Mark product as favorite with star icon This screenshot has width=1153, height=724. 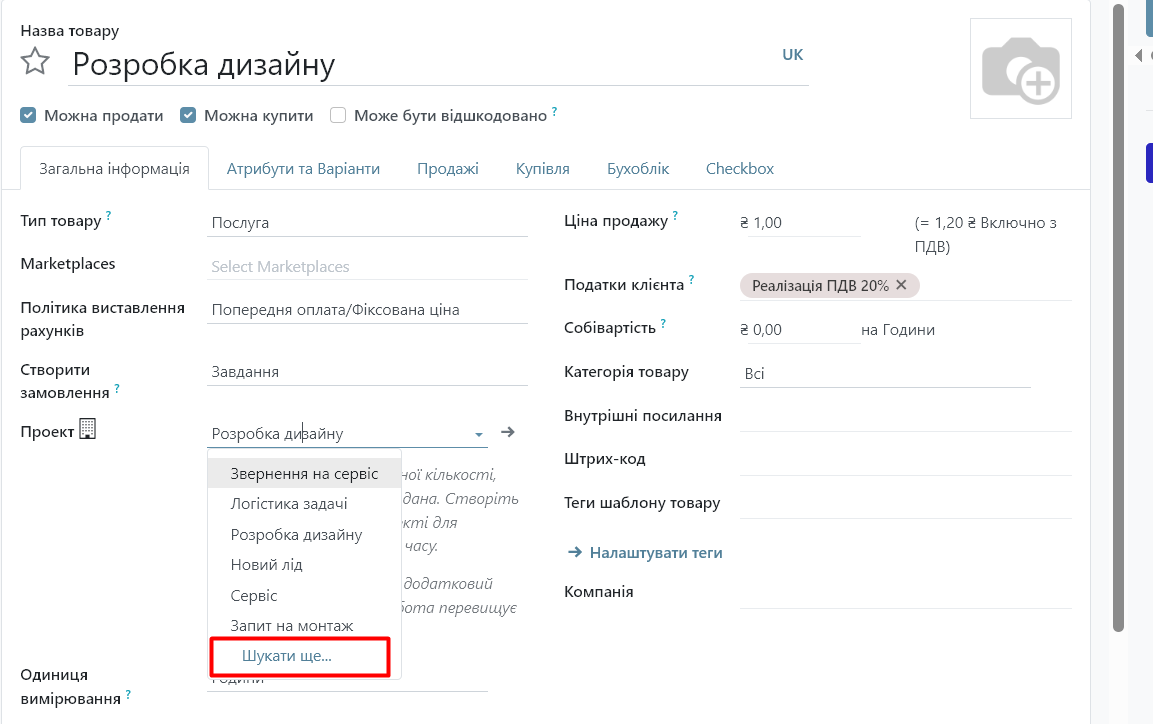pyautogui.click(x=35, y=61)
